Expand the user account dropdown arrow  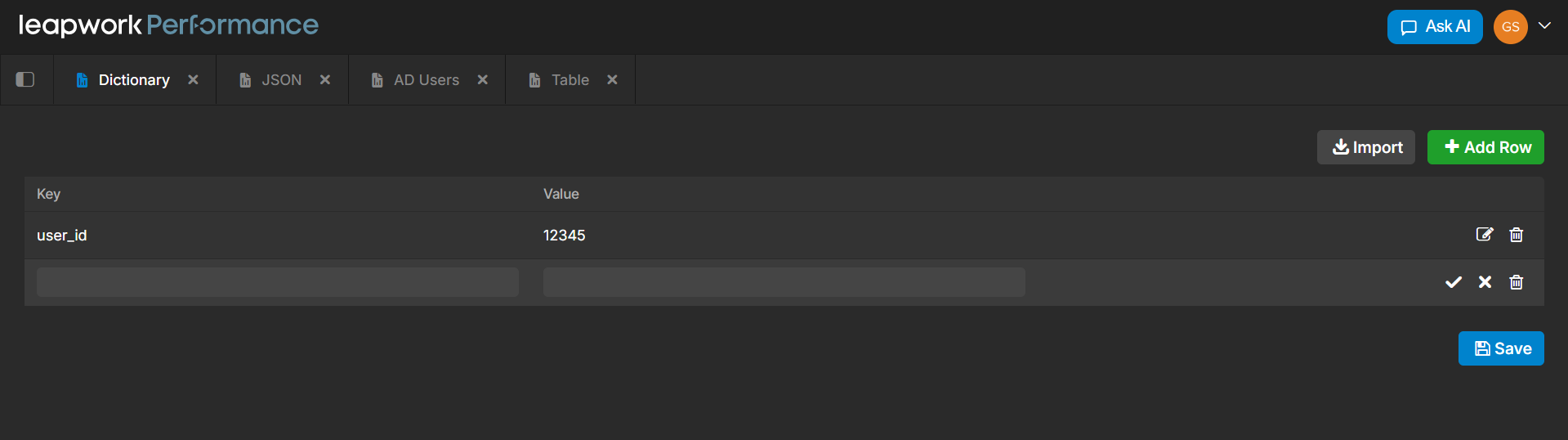click(1544, 25)
